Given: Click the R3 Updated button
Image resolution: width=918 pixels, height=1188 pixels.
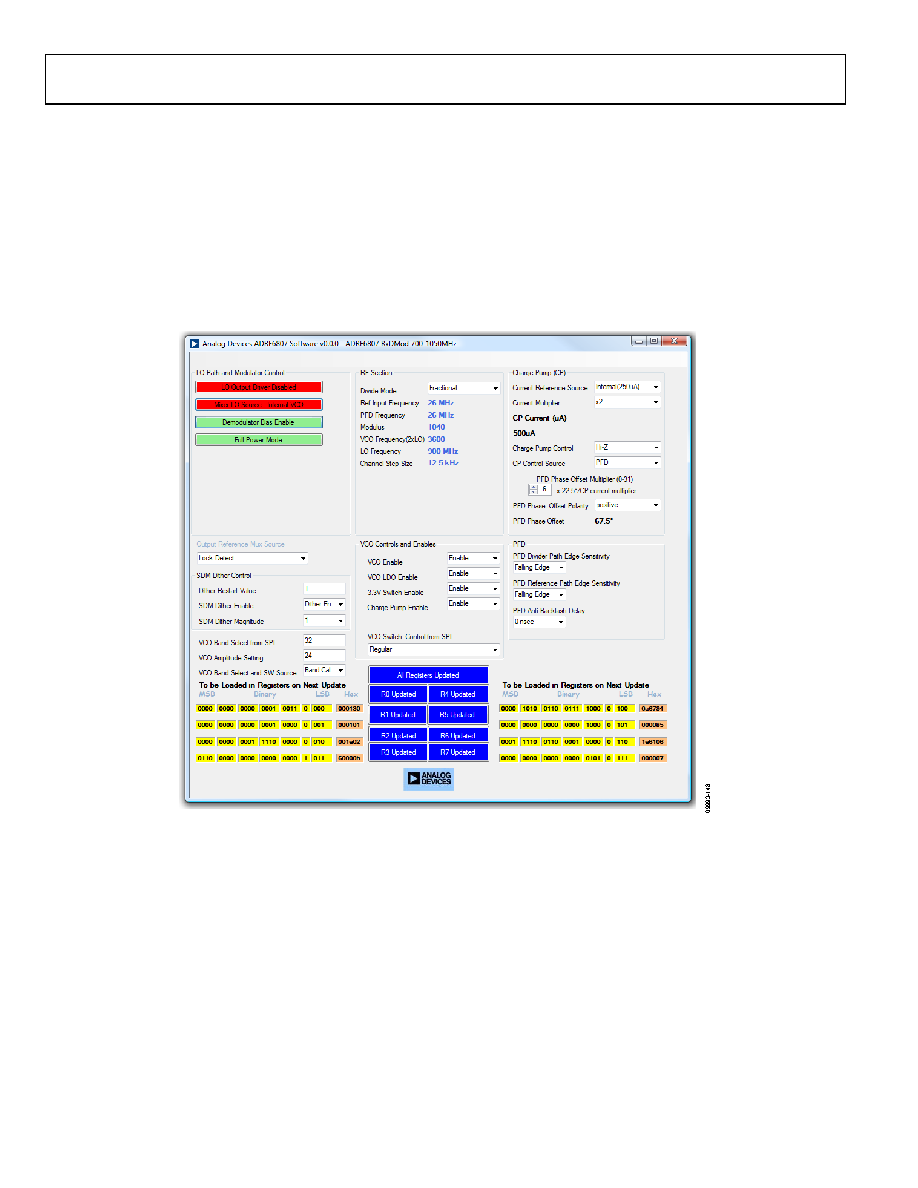Looking at the screenshot, I should [x=398, y=752].
